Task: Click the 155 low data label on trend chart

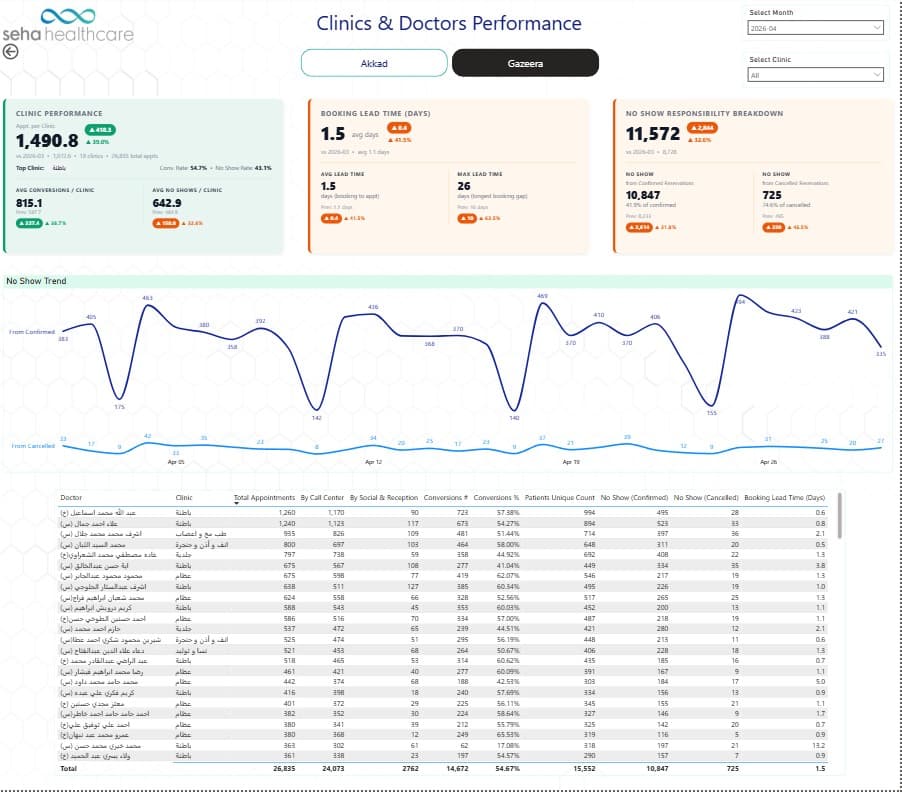Action: click(x=712, y=413)
